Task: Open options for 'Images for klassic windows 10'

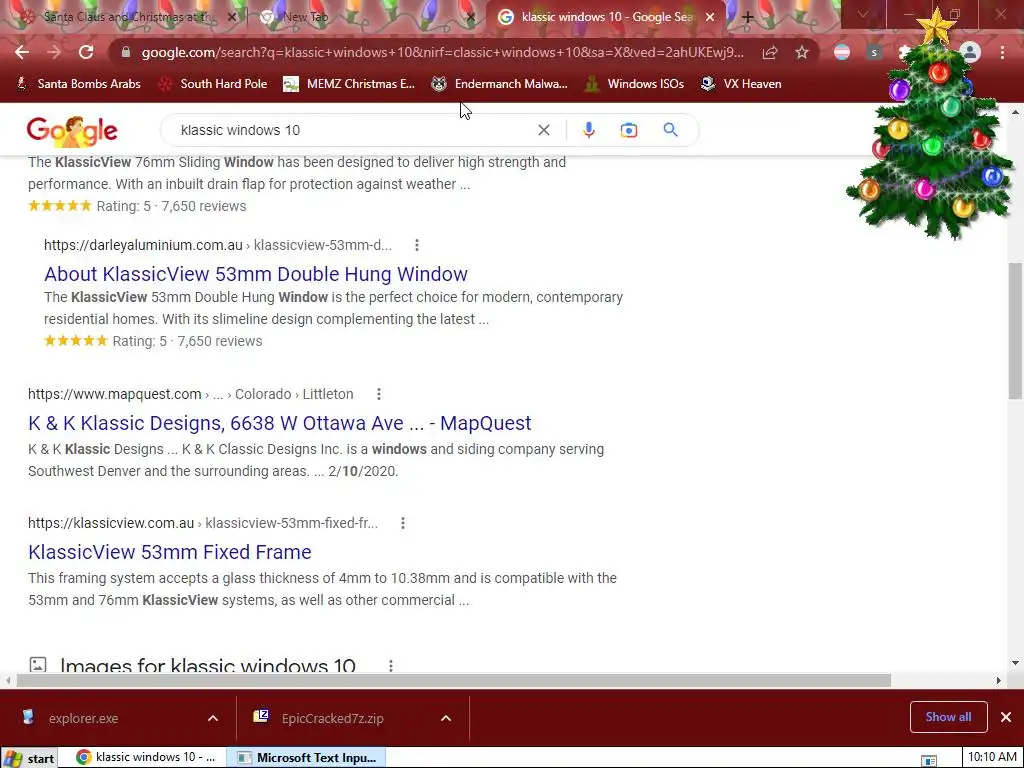Action: (391, 665)
